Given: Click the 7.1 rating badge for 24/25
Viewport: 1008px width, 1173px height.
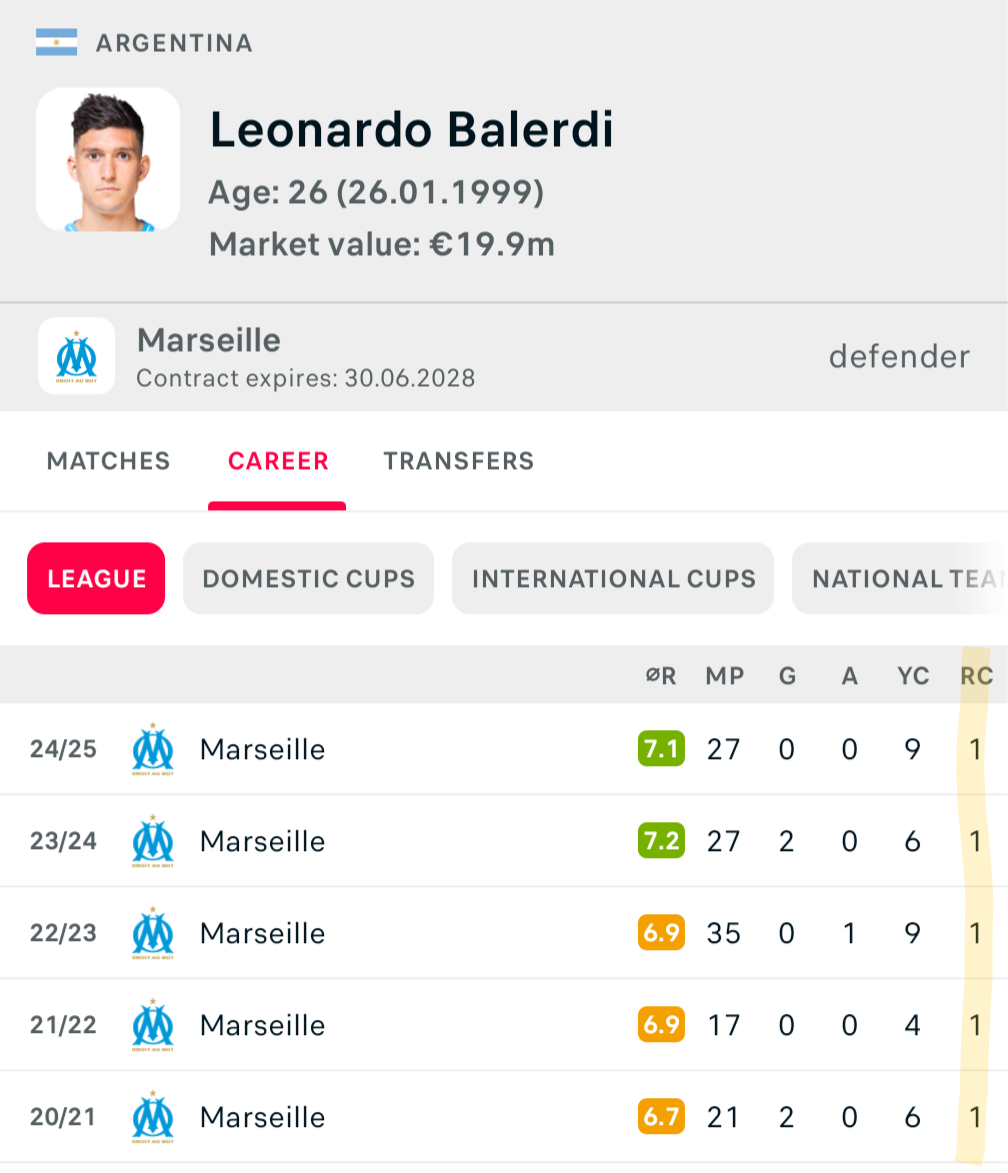Looking at the screenshot, I should [662, 749].
